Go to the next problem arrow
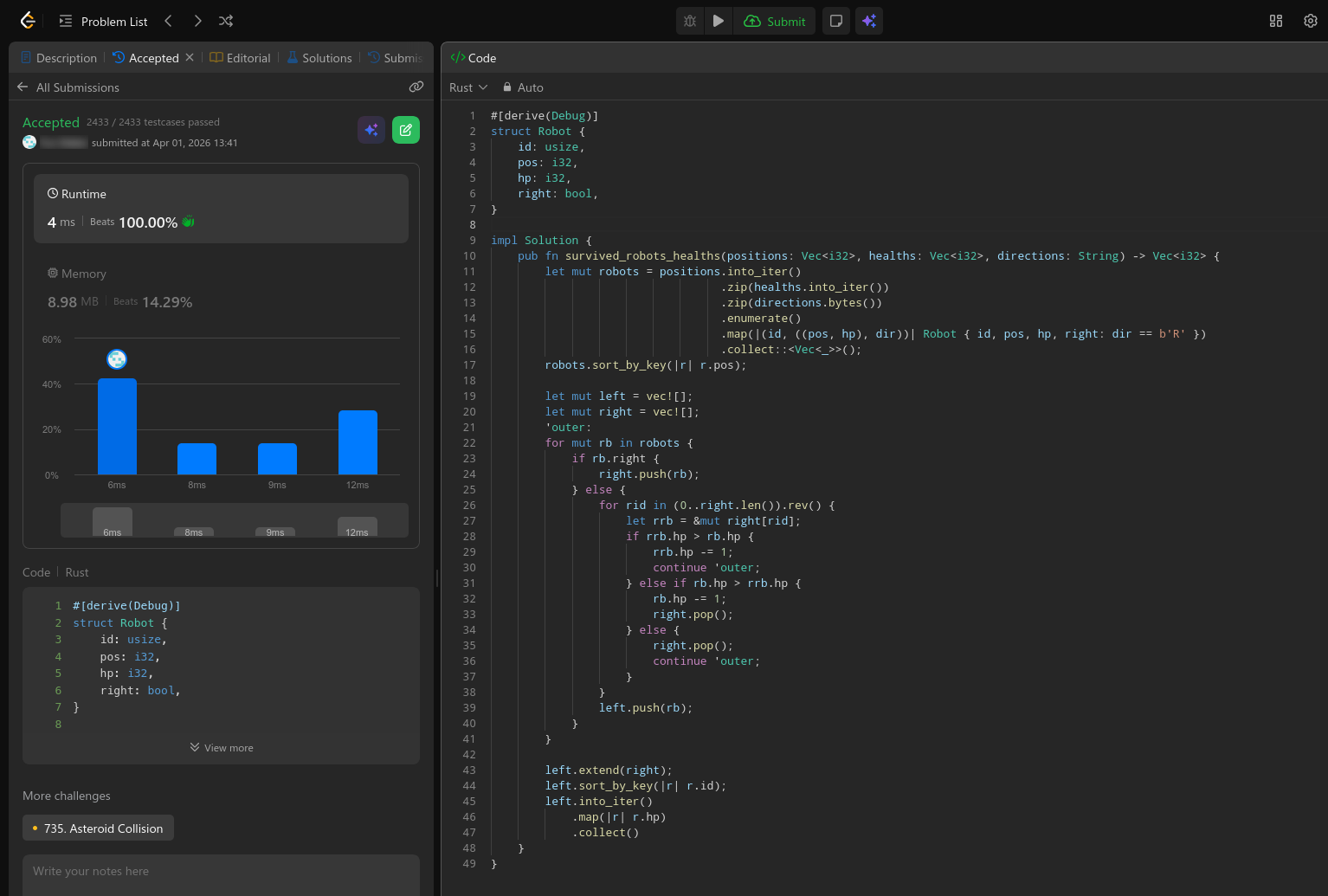 (197, 21)
